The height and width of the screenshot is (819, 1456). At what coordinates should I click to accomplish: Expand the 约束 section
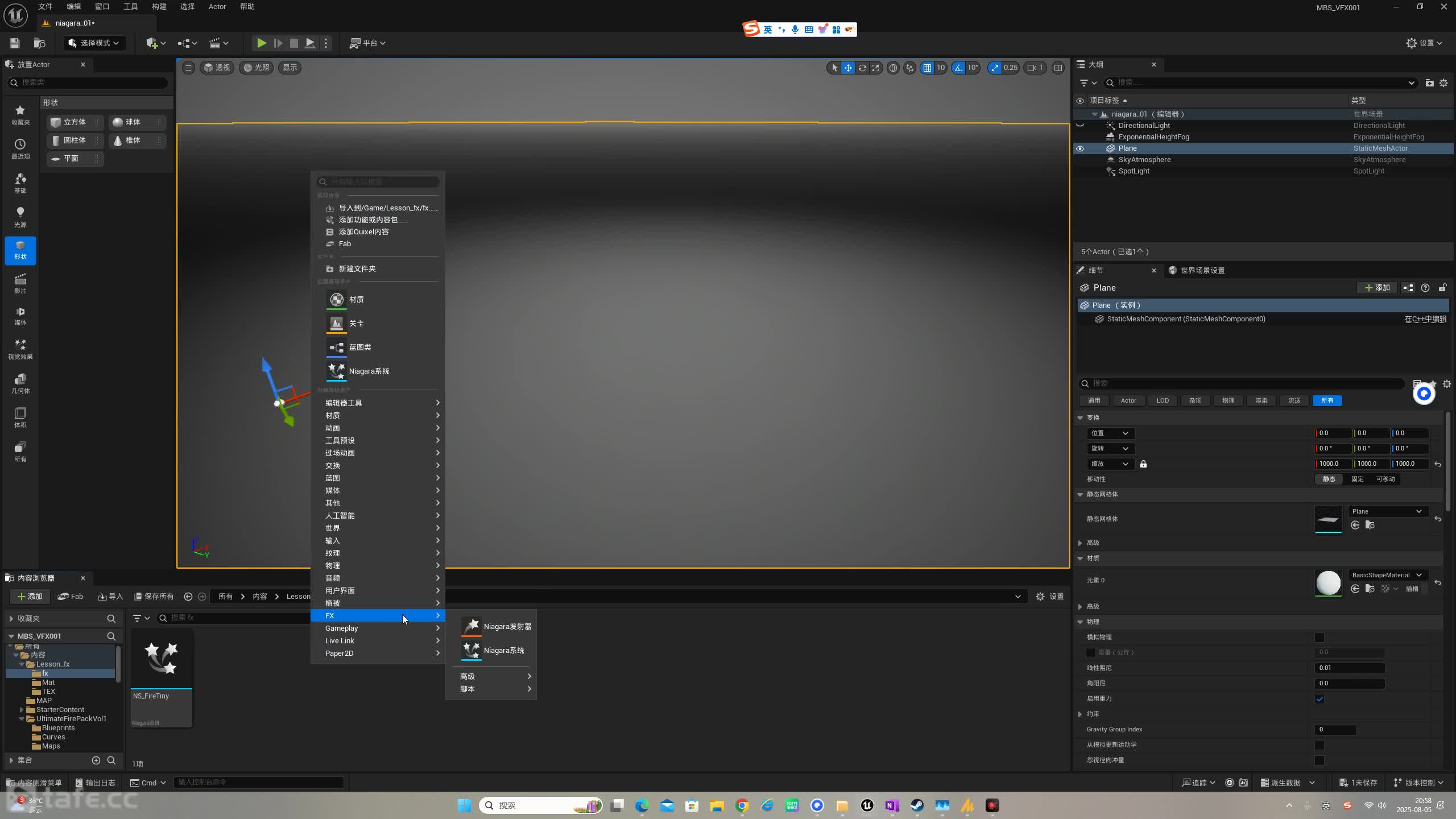pos(1080,714)
